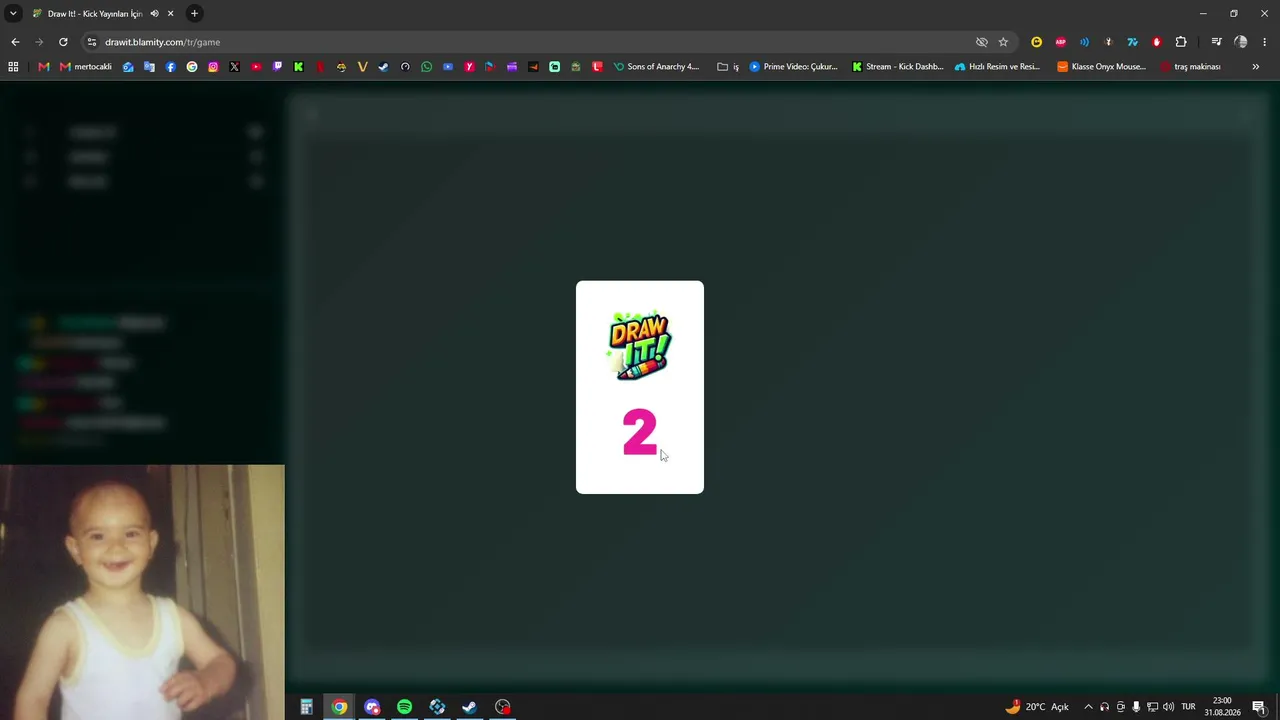The height and width of the screenshot is (720, 1280).
Task: Bookmark this page with the star icon
Action: coord(1003,42)
